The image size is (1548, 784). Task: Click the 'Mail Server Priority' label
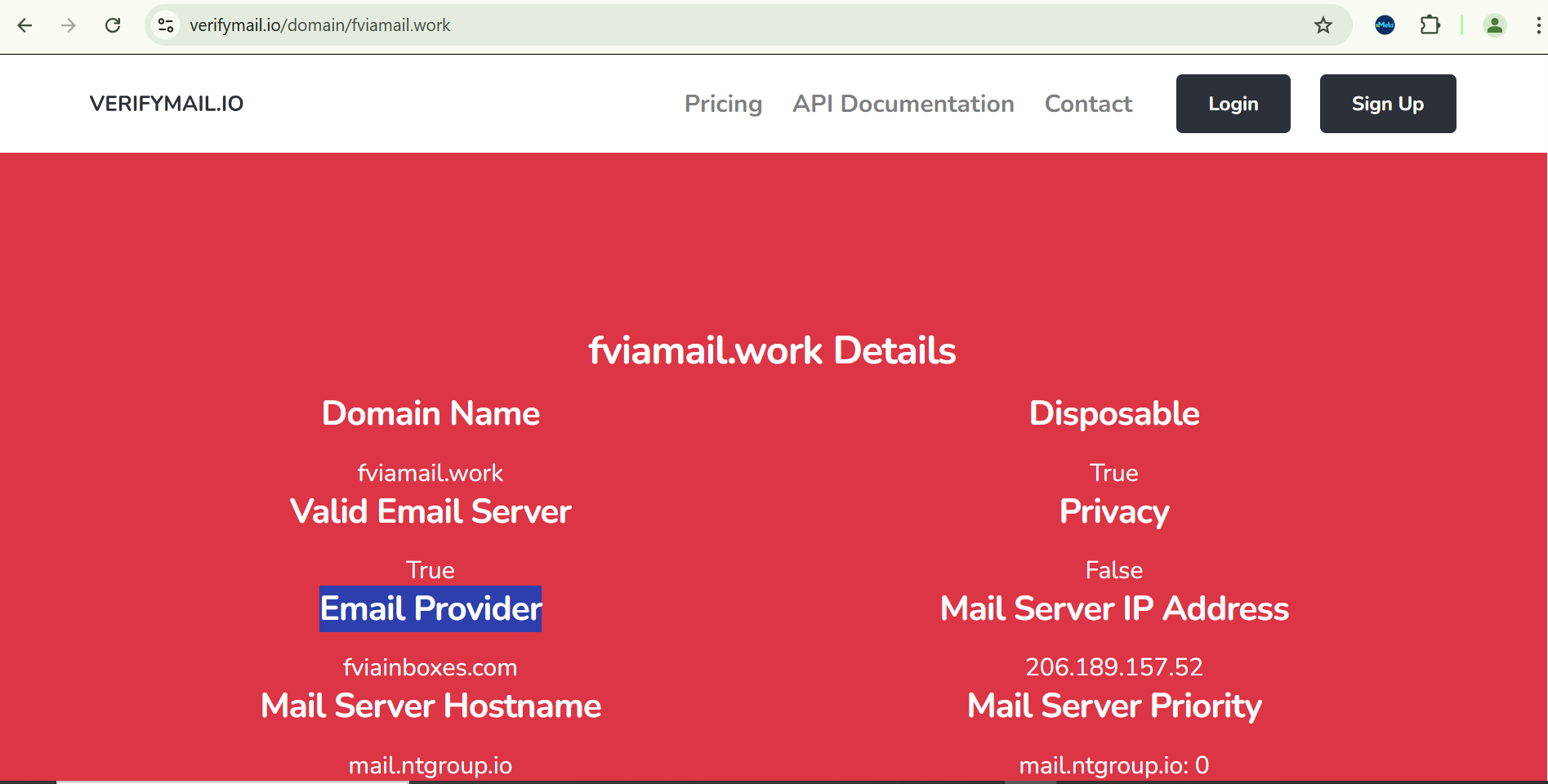pos(1114,706)
